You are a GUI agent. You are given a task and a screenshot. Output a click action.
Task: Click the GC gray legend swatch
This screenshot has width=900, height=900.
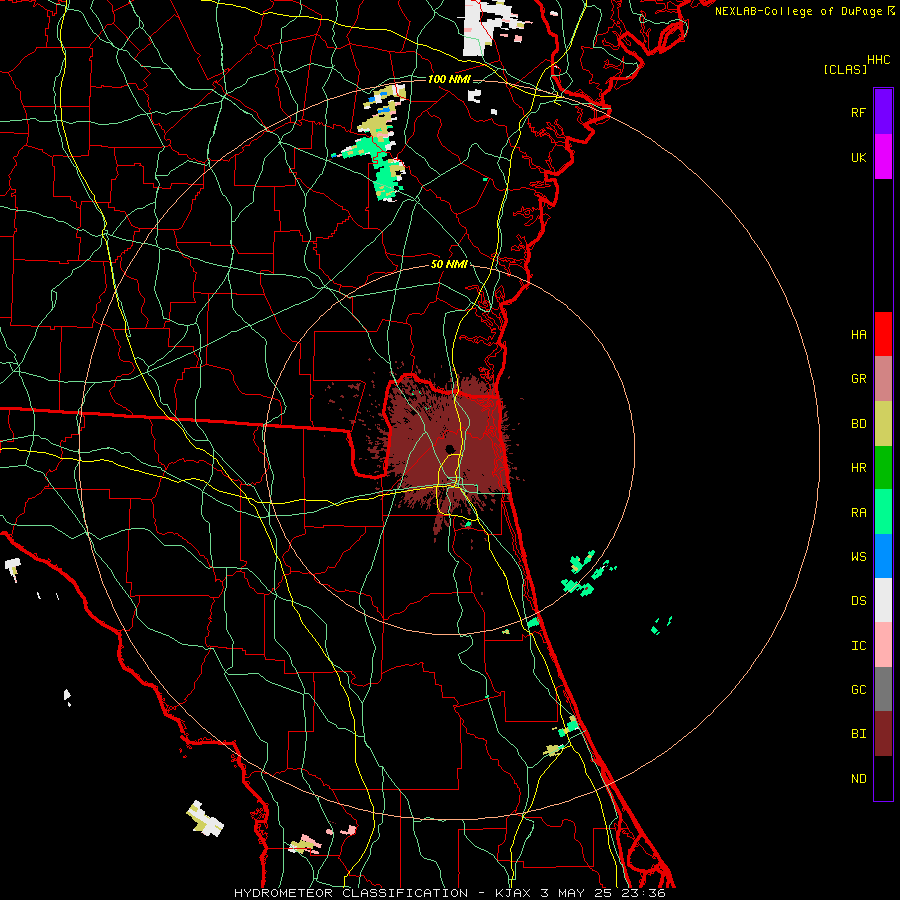[883, 689]
